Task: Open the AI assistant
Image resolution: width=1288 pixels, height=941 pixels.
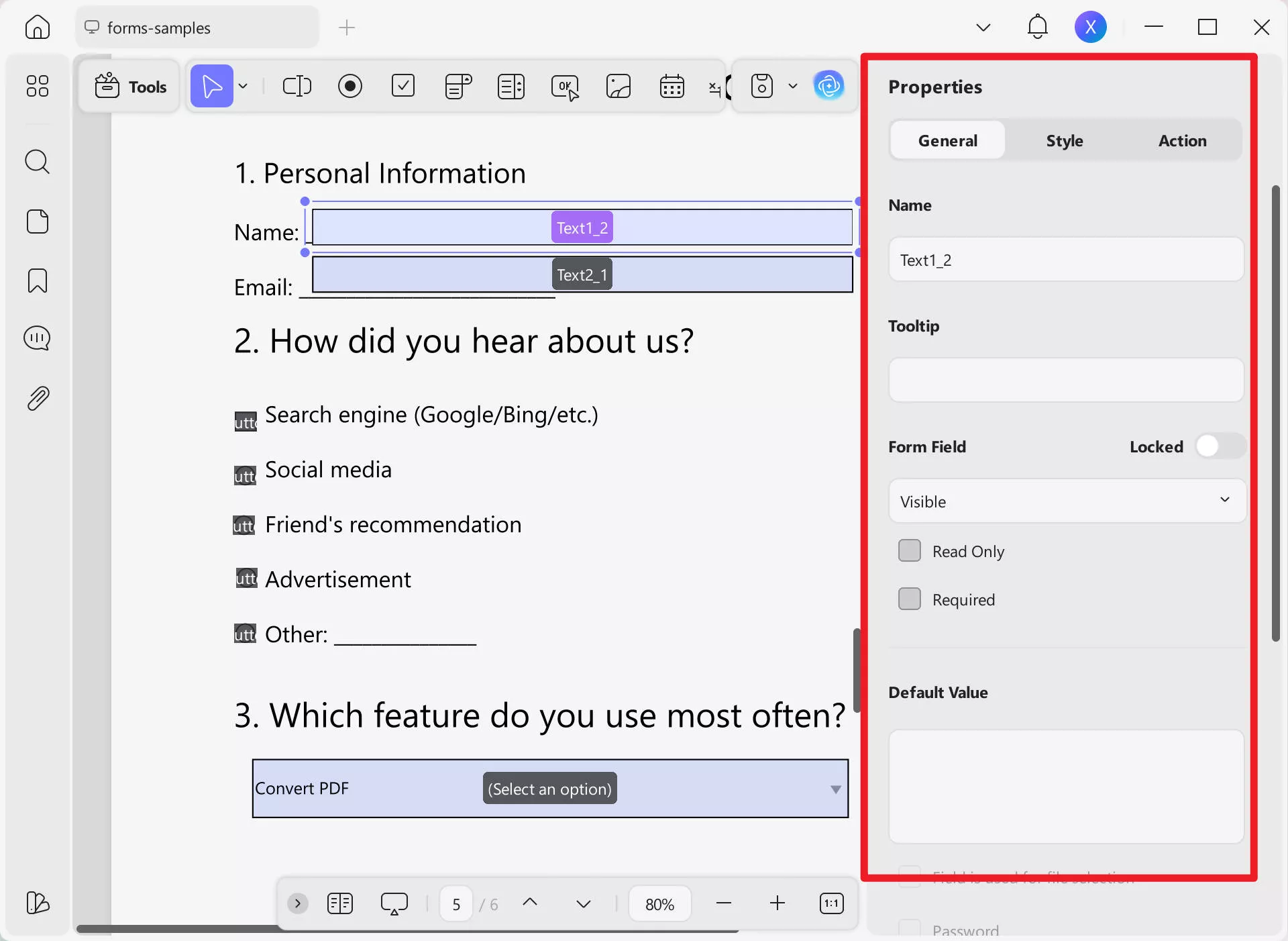Action: point(829,86)
